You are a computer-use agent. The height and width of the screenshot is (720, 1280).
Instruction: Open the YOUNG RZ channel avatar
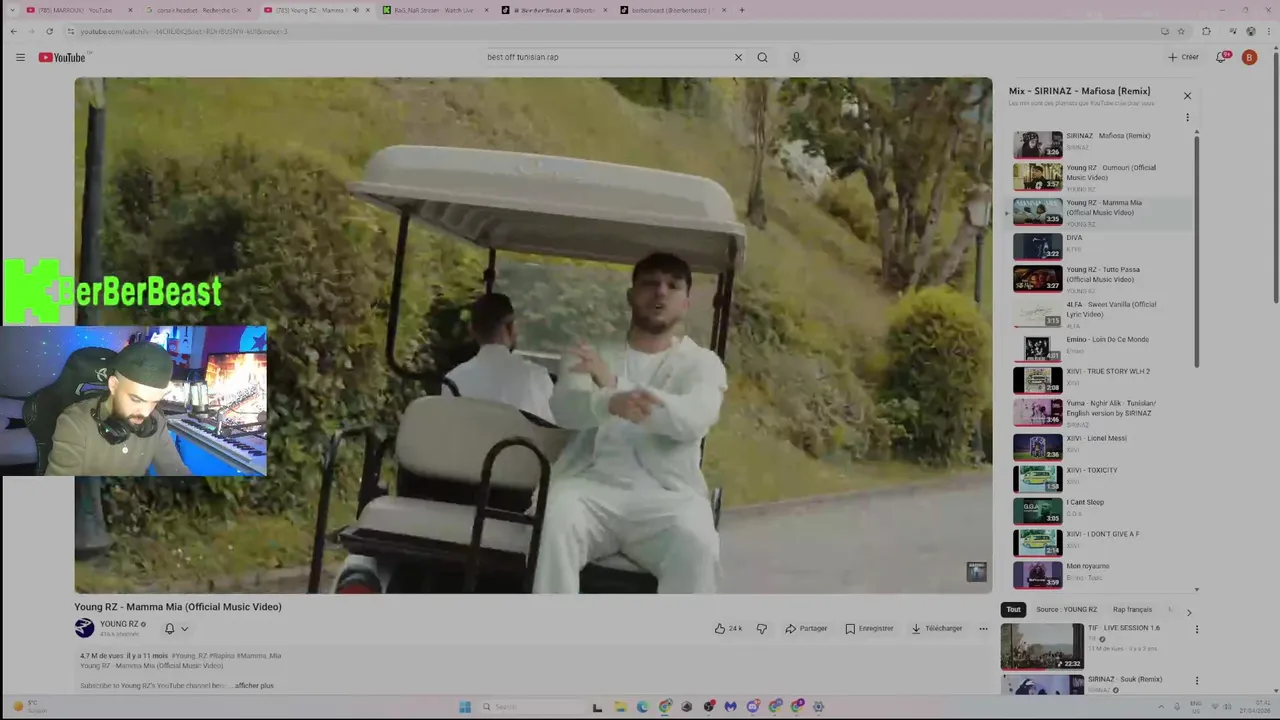[84, 628]
